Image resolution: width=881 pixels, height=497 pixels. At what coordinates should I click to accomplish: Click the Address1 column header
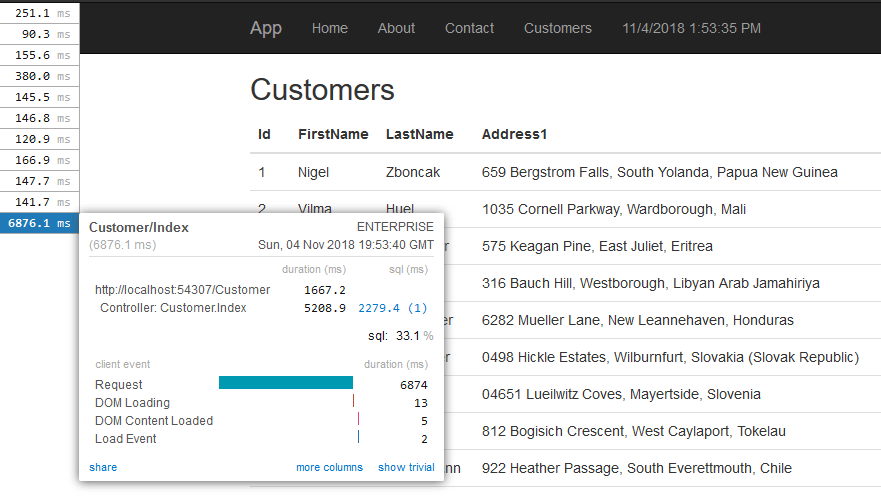point(514,134)
